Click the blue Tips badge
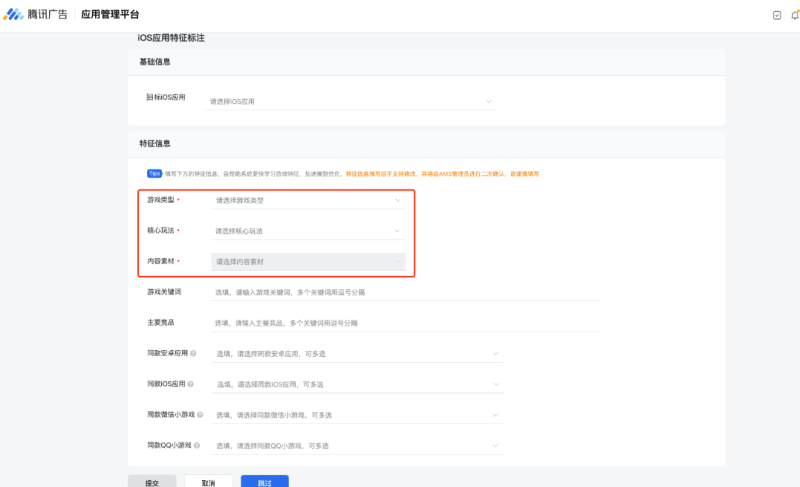Image resolution: width=800 pixels, height=487 pixels. [x=154, y=173]
